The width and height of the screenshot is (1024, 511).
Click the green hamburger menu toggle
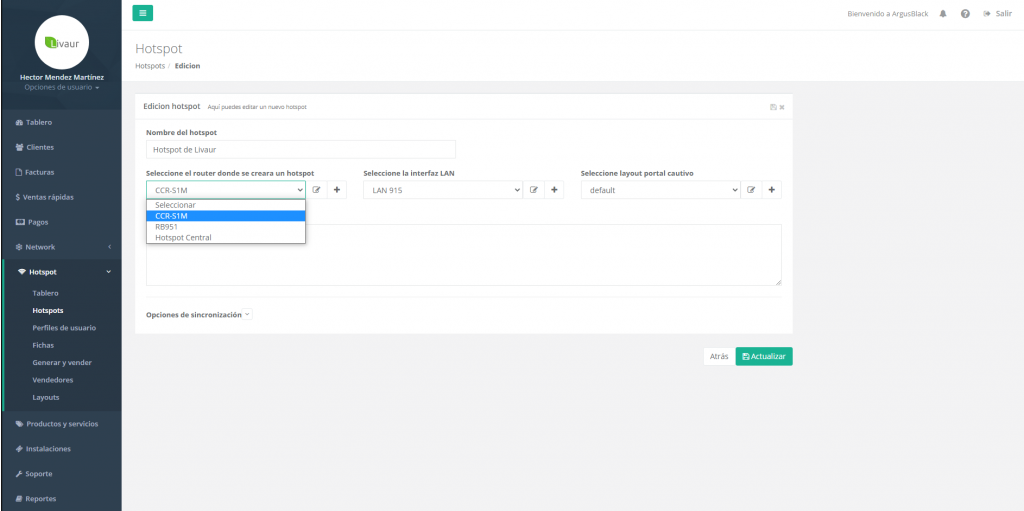[143, 13]
